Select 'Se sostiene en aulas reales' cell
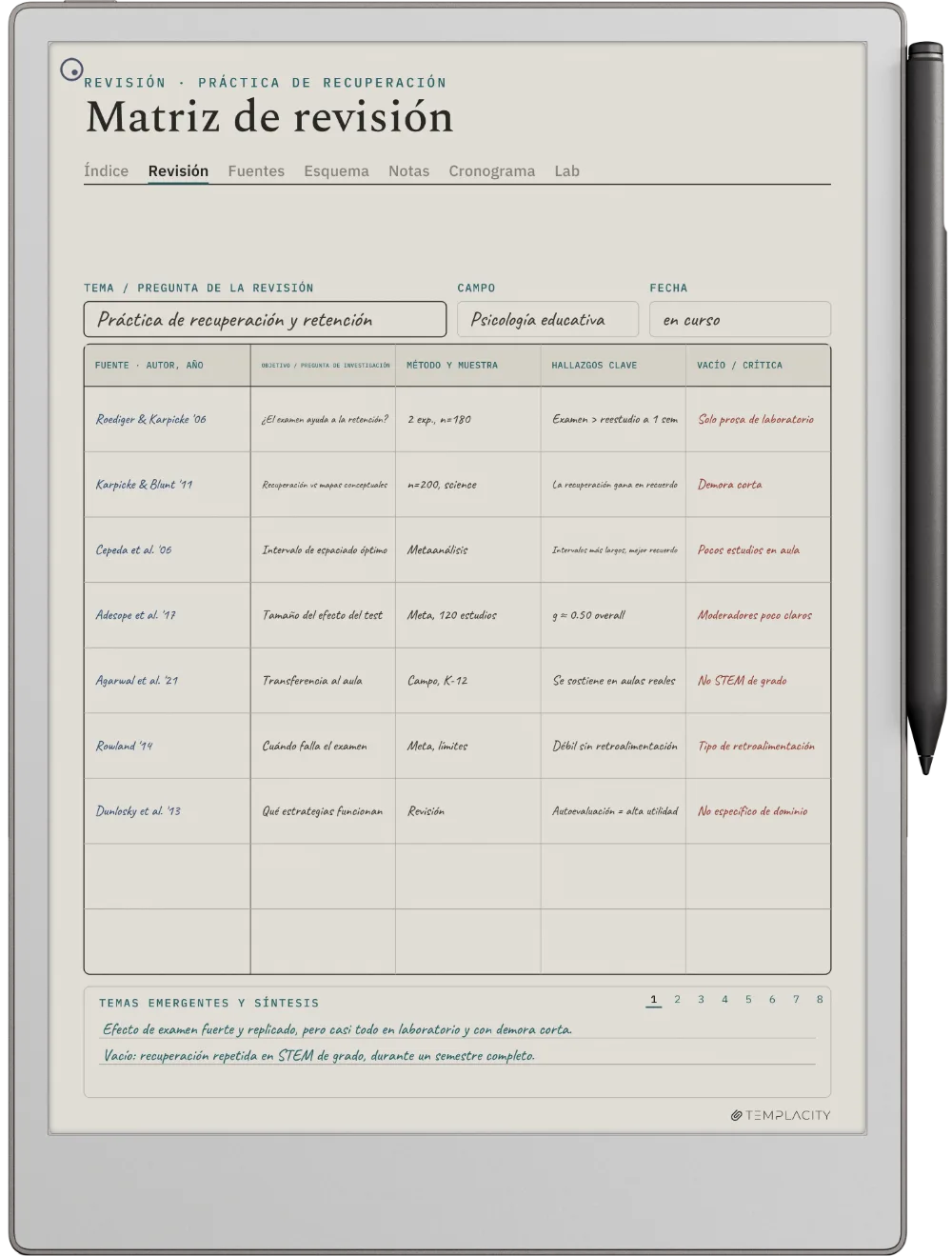The height and width of the screenshot is (1256, 952). click(x=613, y=681)
